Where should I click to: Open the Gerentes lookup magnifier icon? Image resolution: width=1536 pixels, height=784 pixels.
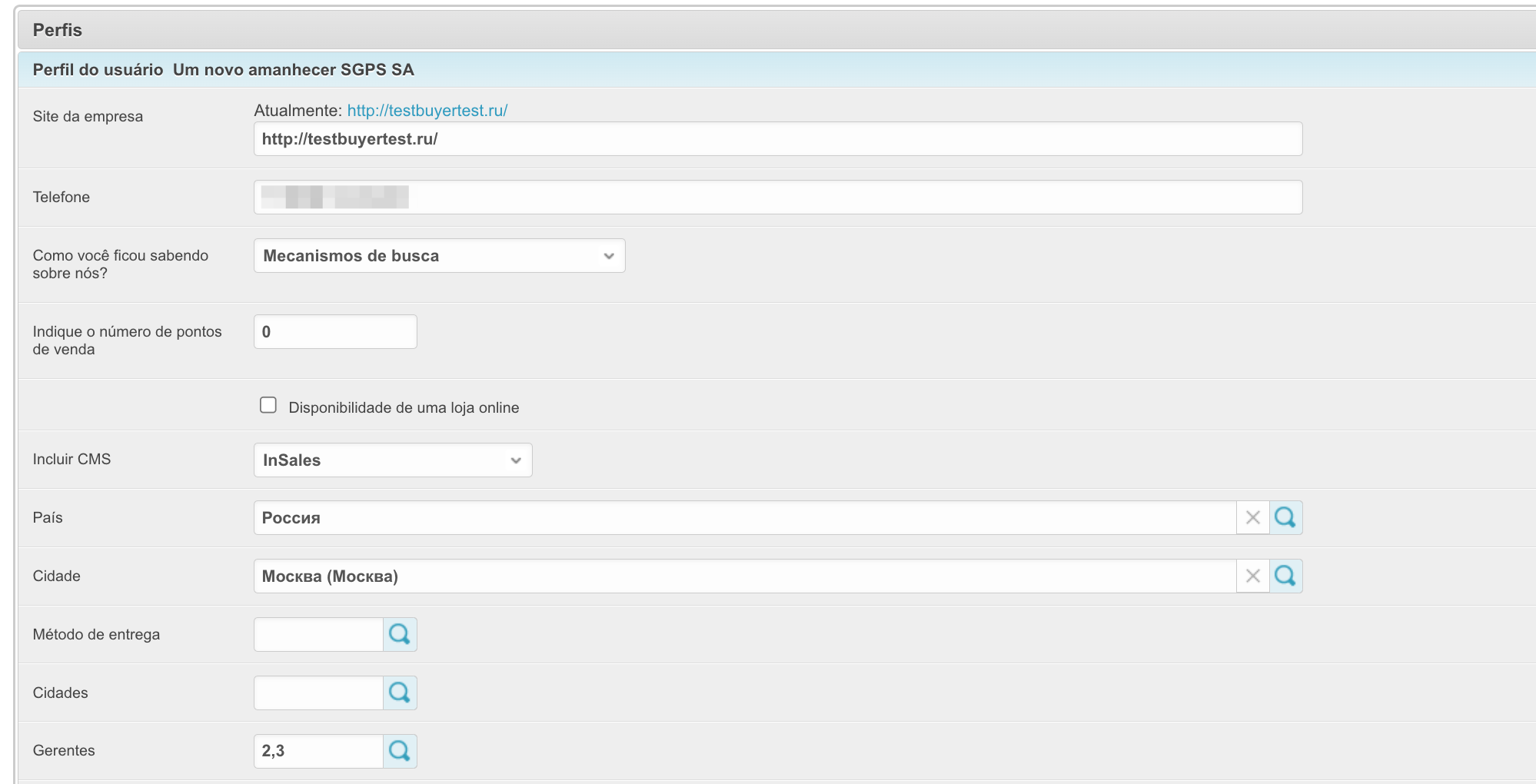click(400, 751)
